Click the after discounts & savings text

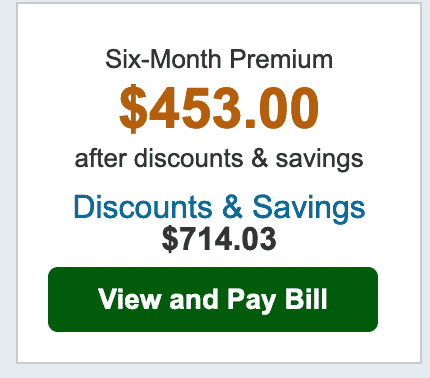tap(219, 159)
